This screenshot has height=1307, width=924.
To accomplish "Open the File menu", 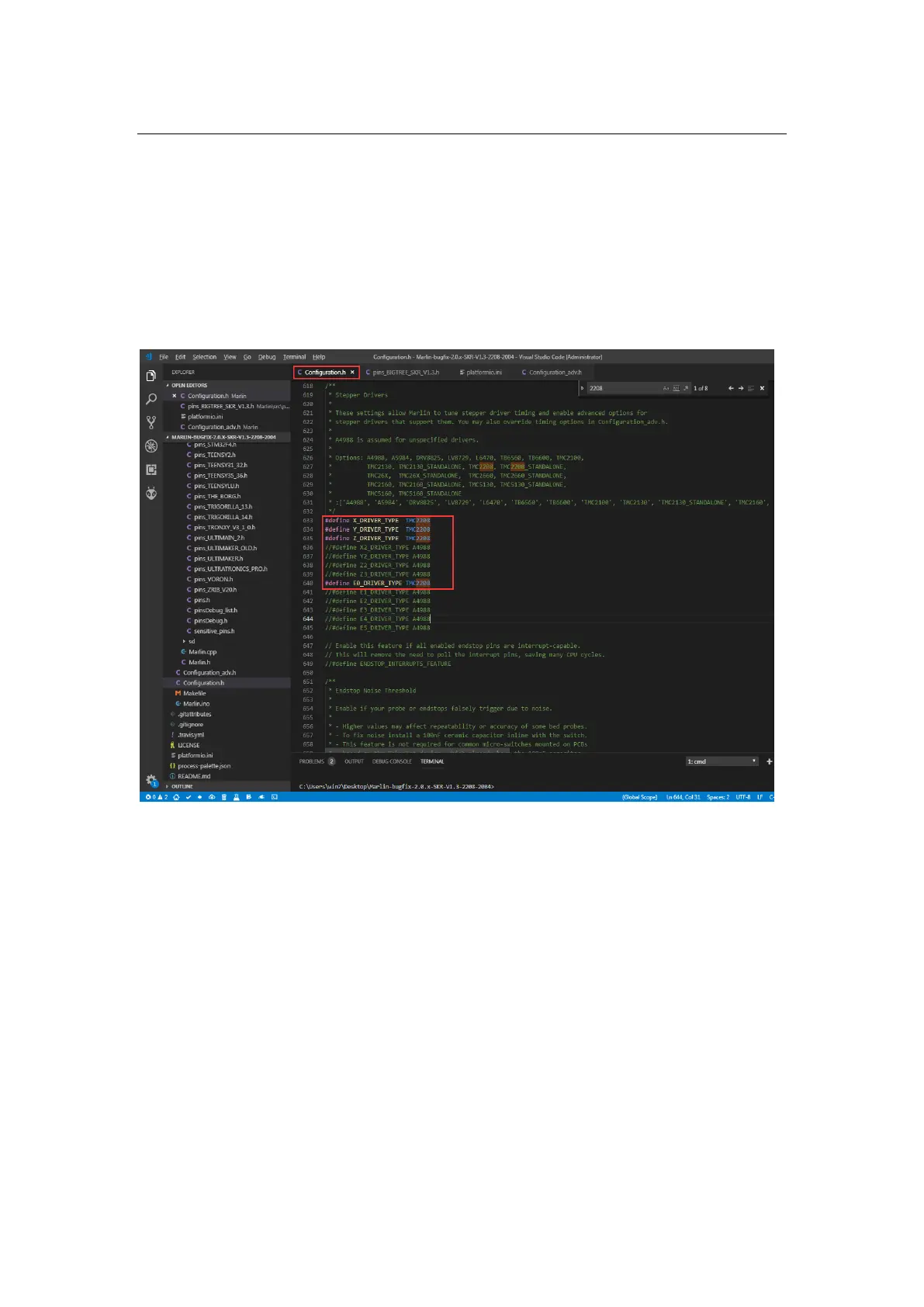I will pyautogui.click(x=164, y=357).
